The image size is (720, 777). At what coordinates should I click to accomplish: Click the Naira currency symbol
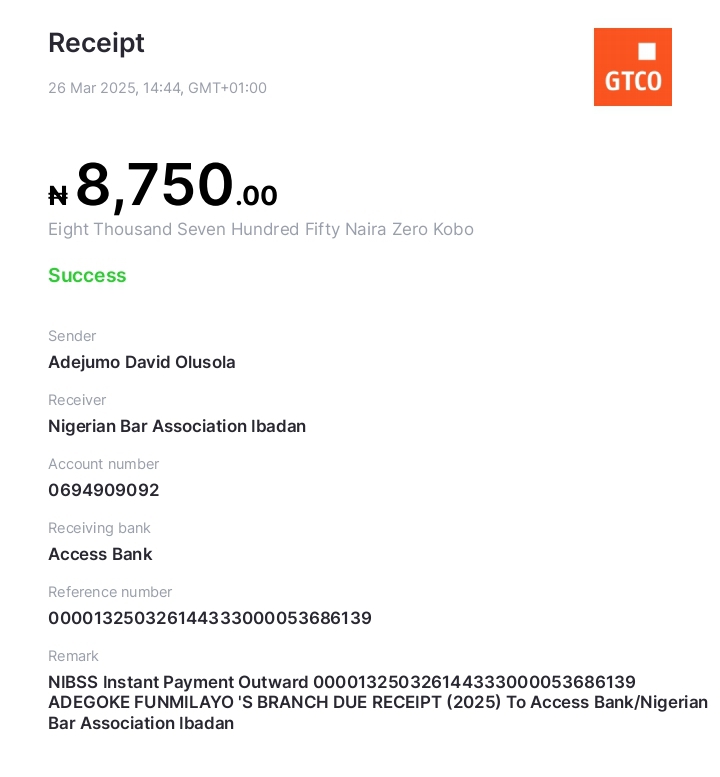click(x=58, y=196)
